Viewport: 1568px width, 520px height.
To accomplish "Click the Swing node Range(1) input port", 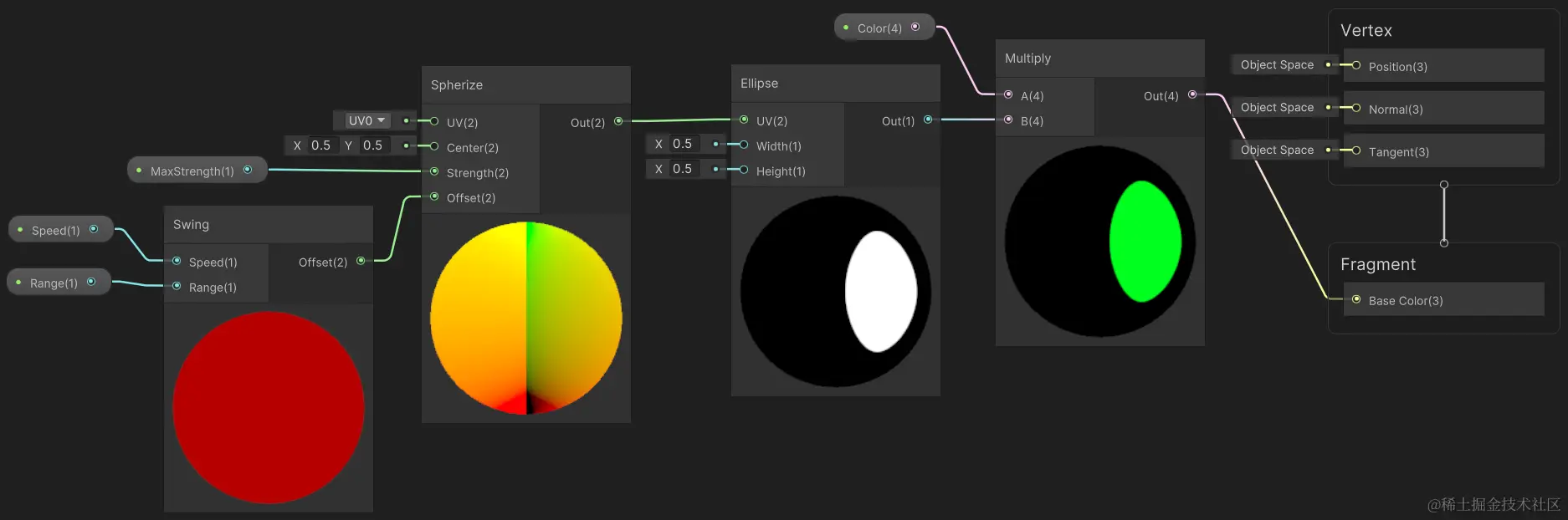I will [x=177, y=286].
